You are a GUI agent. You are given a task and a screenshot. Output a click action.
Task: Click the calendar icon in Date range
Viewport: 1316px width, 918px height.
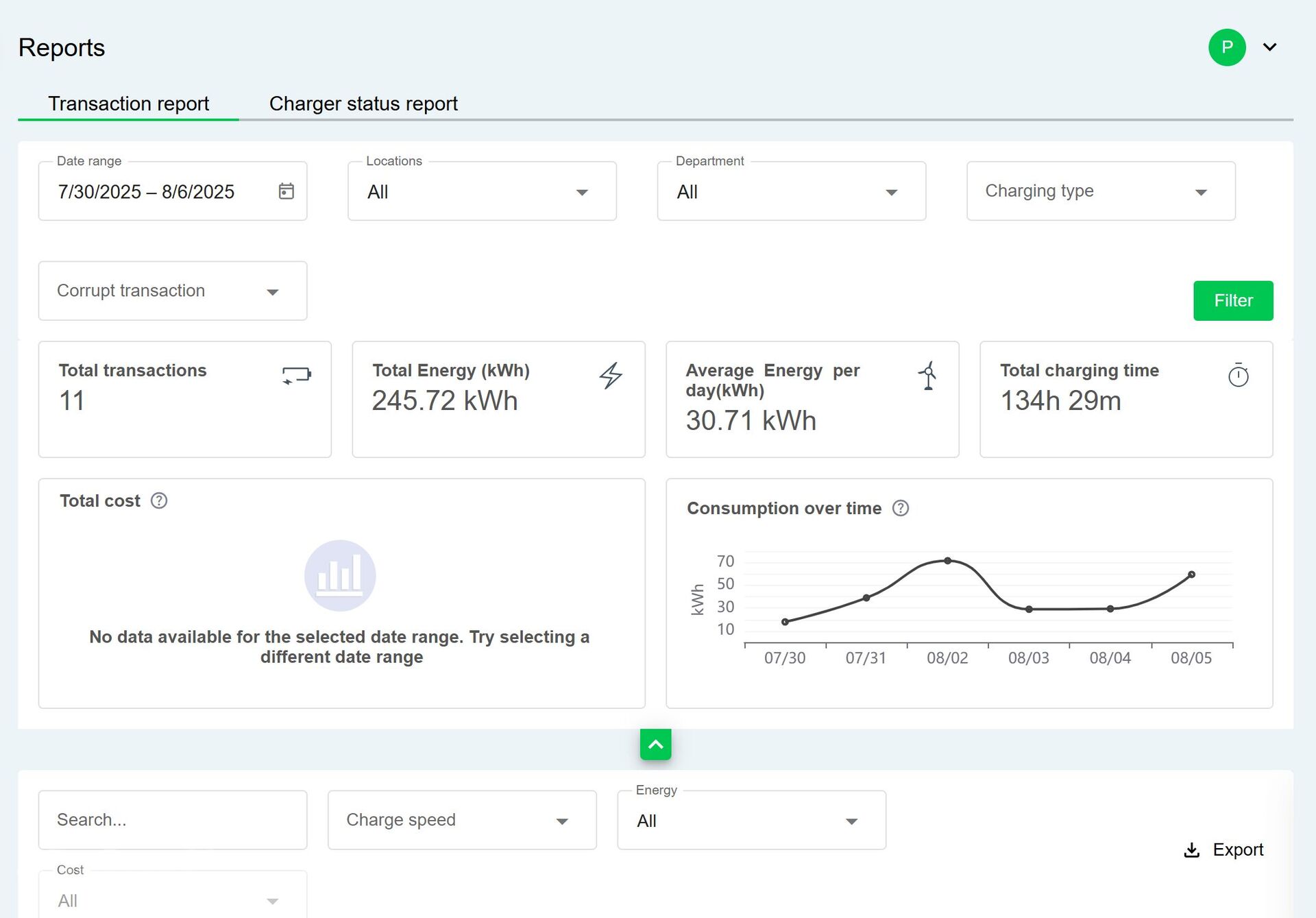pyautogui.click(x=287, y=191)
